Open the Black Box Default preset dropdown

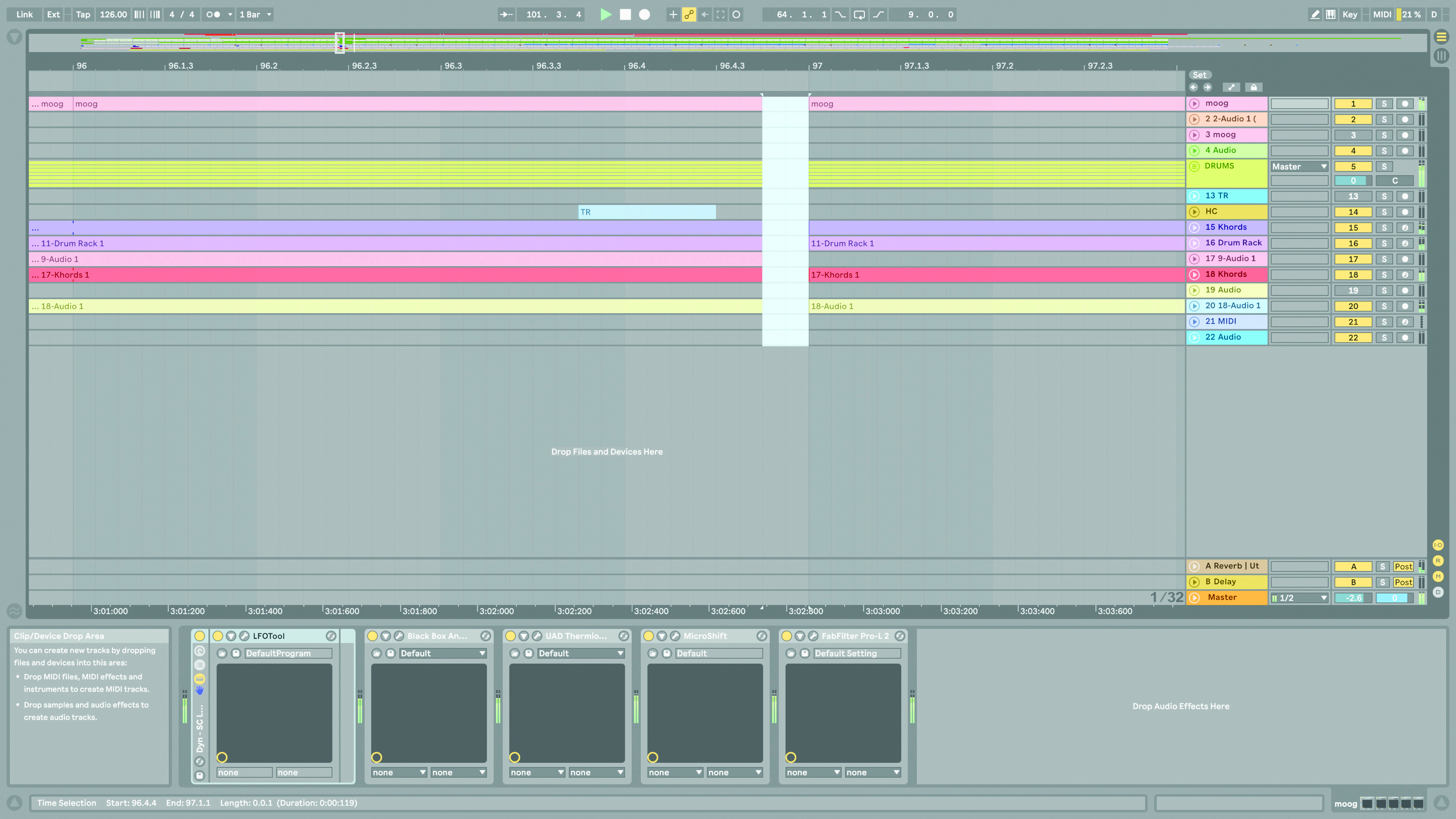coord(442,653)
